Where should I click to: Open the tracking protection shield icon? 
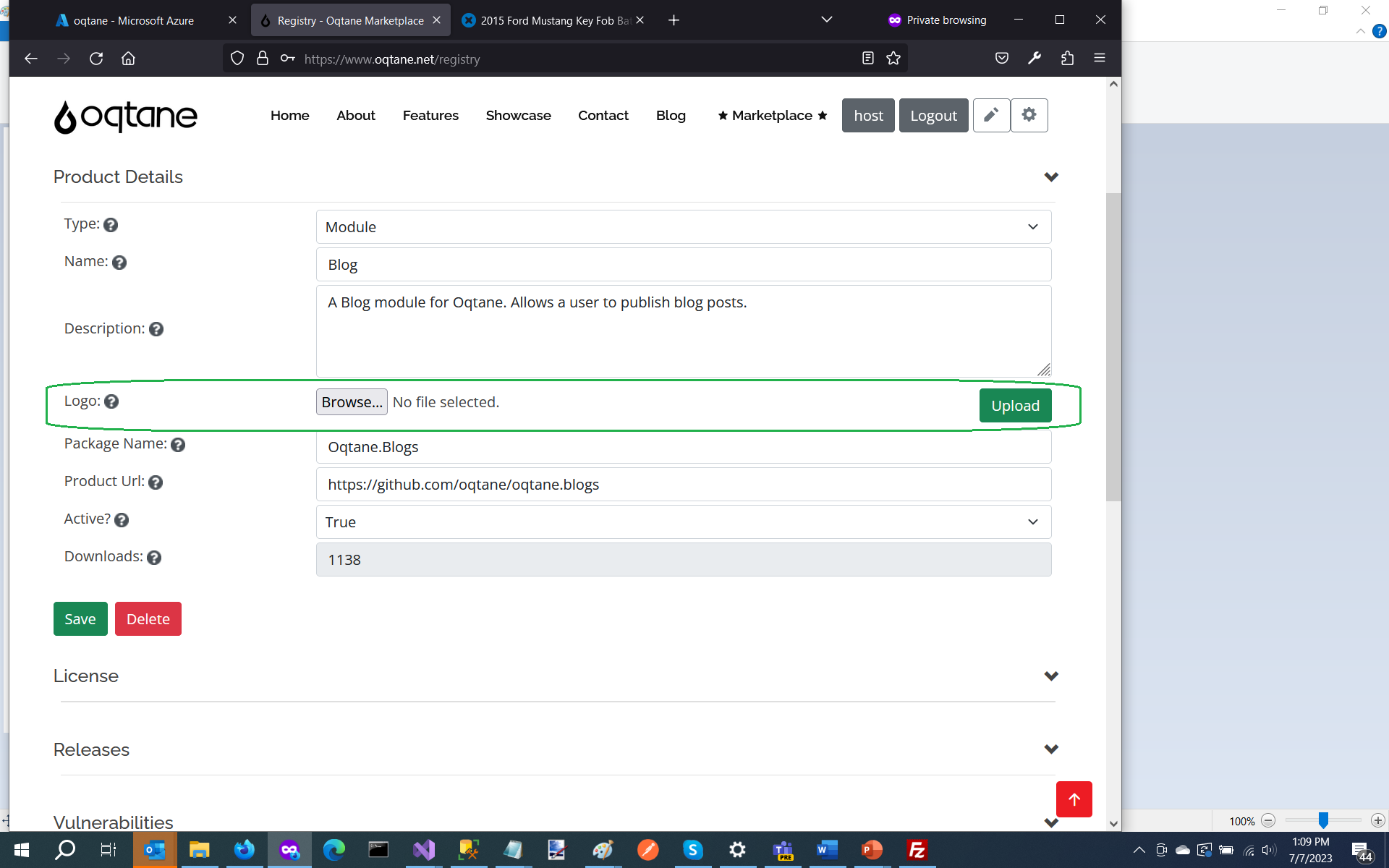click(x=237, y=58)
